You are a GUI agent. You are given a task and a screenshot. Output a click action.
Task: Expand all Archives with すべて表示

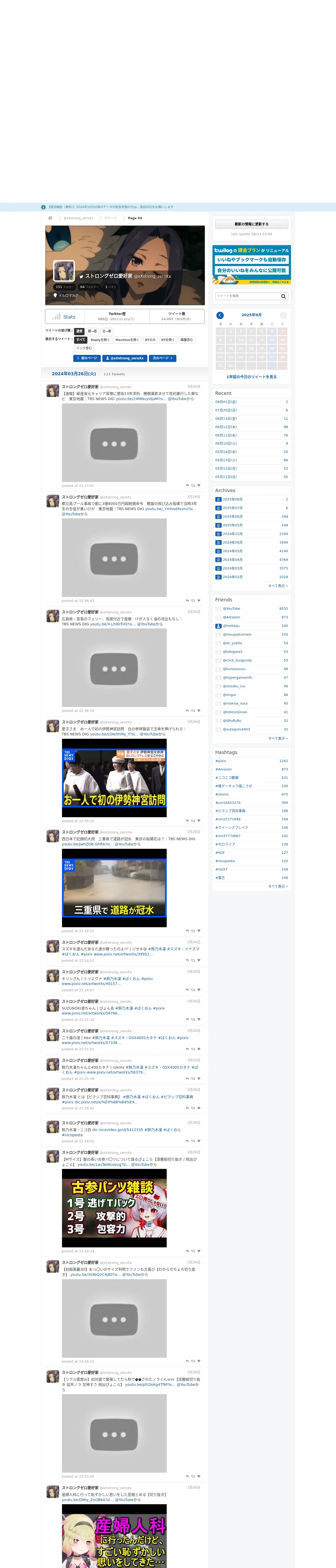278,586
